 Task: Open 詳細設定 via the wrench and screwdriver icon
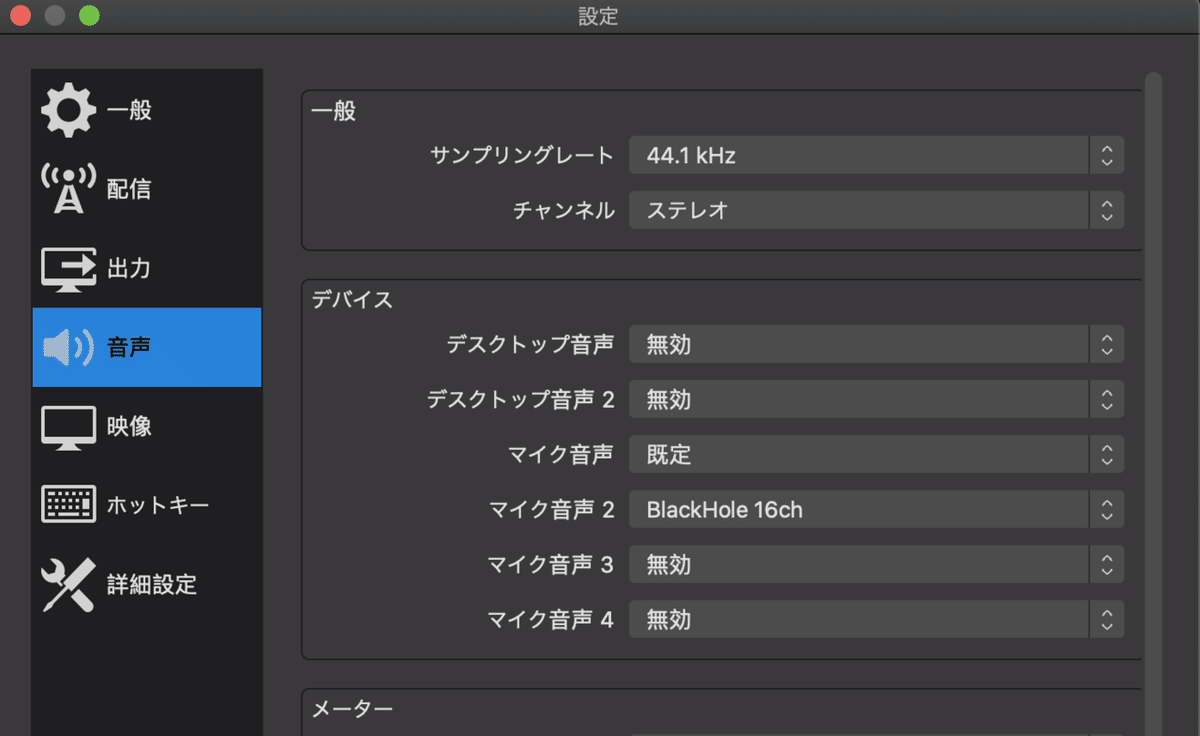tap(68, 585)
